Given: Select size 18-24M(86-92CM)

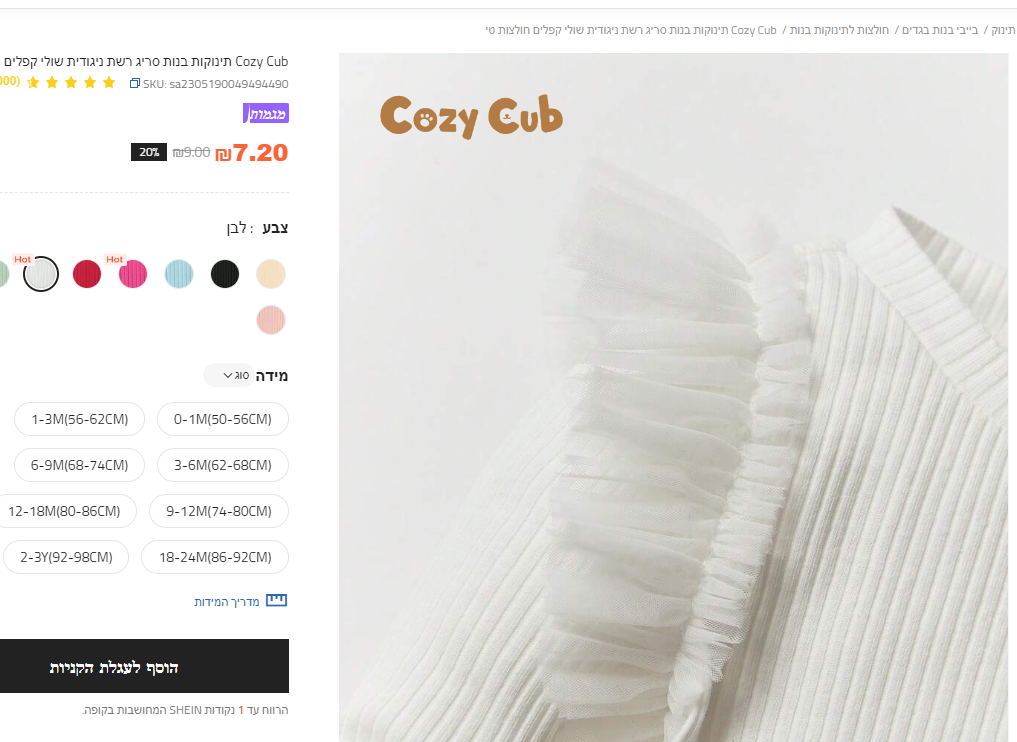Looking at the screenshot, I should [215, 557].
